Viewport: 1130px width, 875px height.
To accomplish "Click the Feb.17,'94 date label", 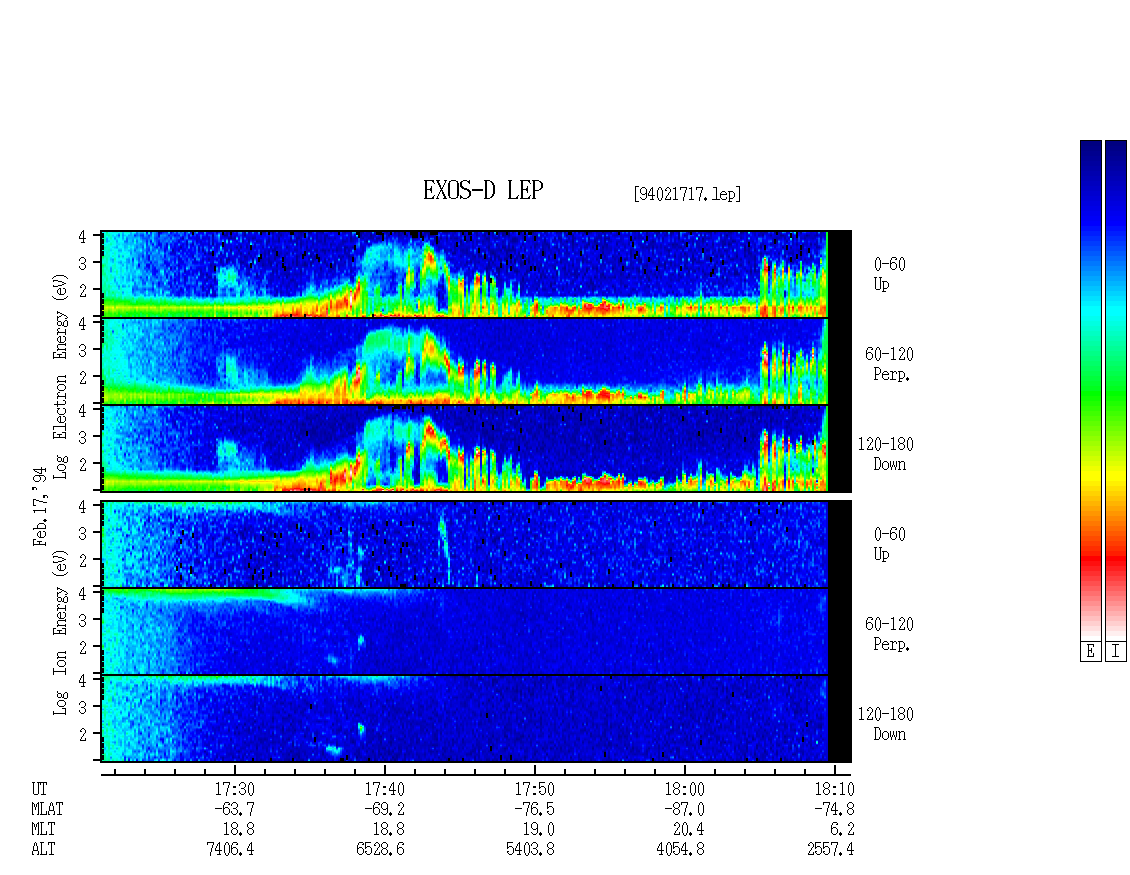I will pos(40,507).
